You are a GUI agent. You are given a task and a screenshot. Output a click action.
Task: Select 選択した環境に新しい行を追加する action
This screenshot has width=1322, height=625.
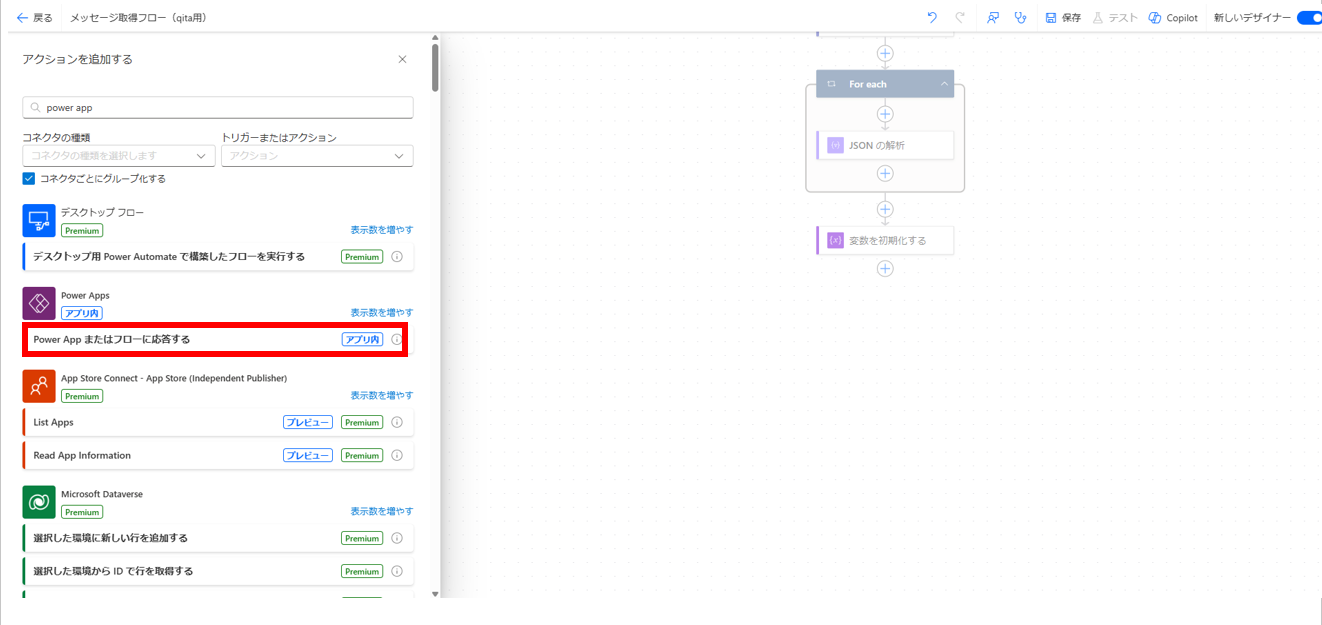point(218,538)
